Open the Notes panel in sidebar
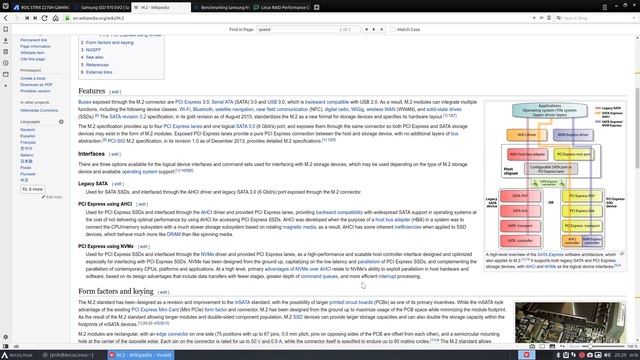 pos(5,52)
